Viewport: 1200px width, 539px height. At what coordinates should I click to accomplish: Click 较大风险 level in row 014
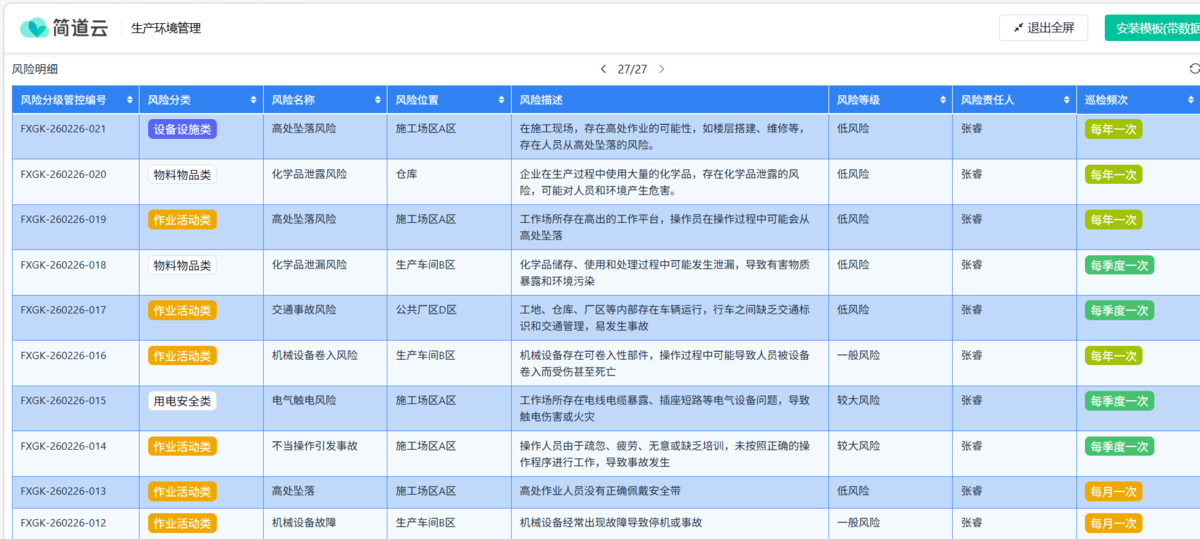(x=858, y=446)
